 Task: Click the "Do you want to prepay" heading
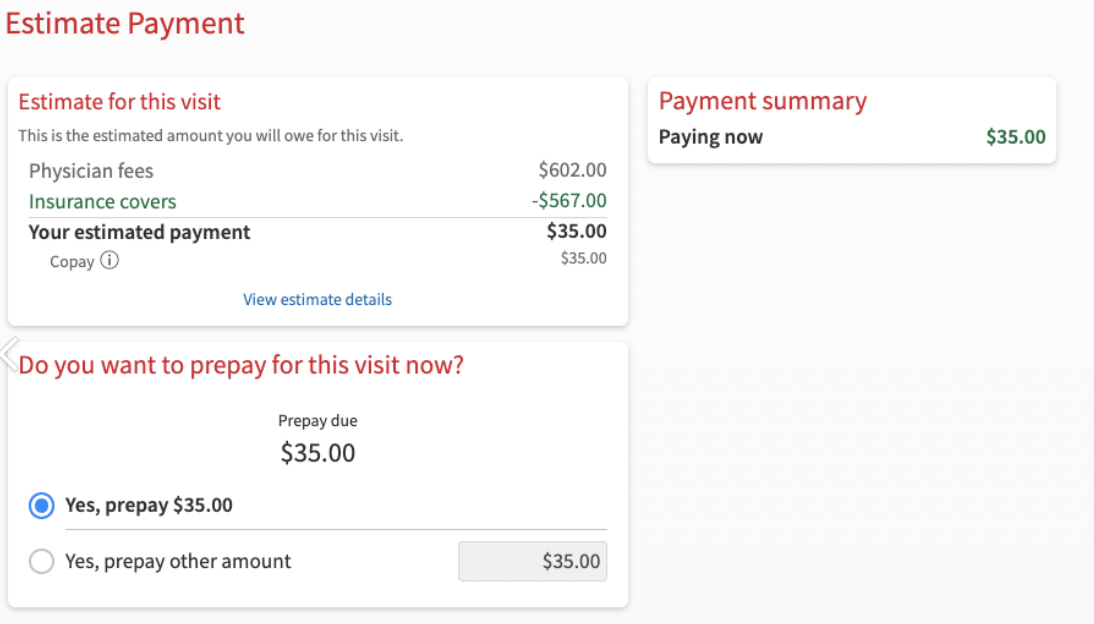(x=241, y=365)
